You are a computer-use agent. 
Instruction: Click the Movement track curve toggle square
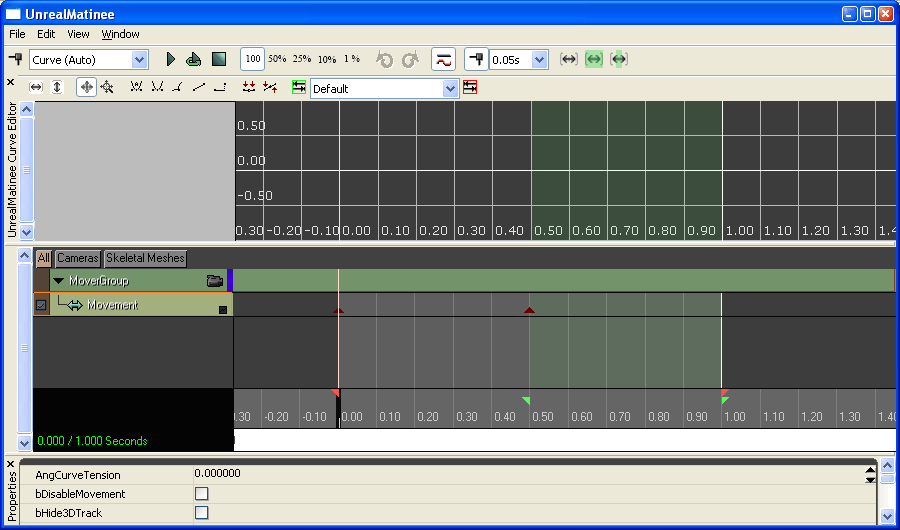pyautogui.click(x=223, y=310)
